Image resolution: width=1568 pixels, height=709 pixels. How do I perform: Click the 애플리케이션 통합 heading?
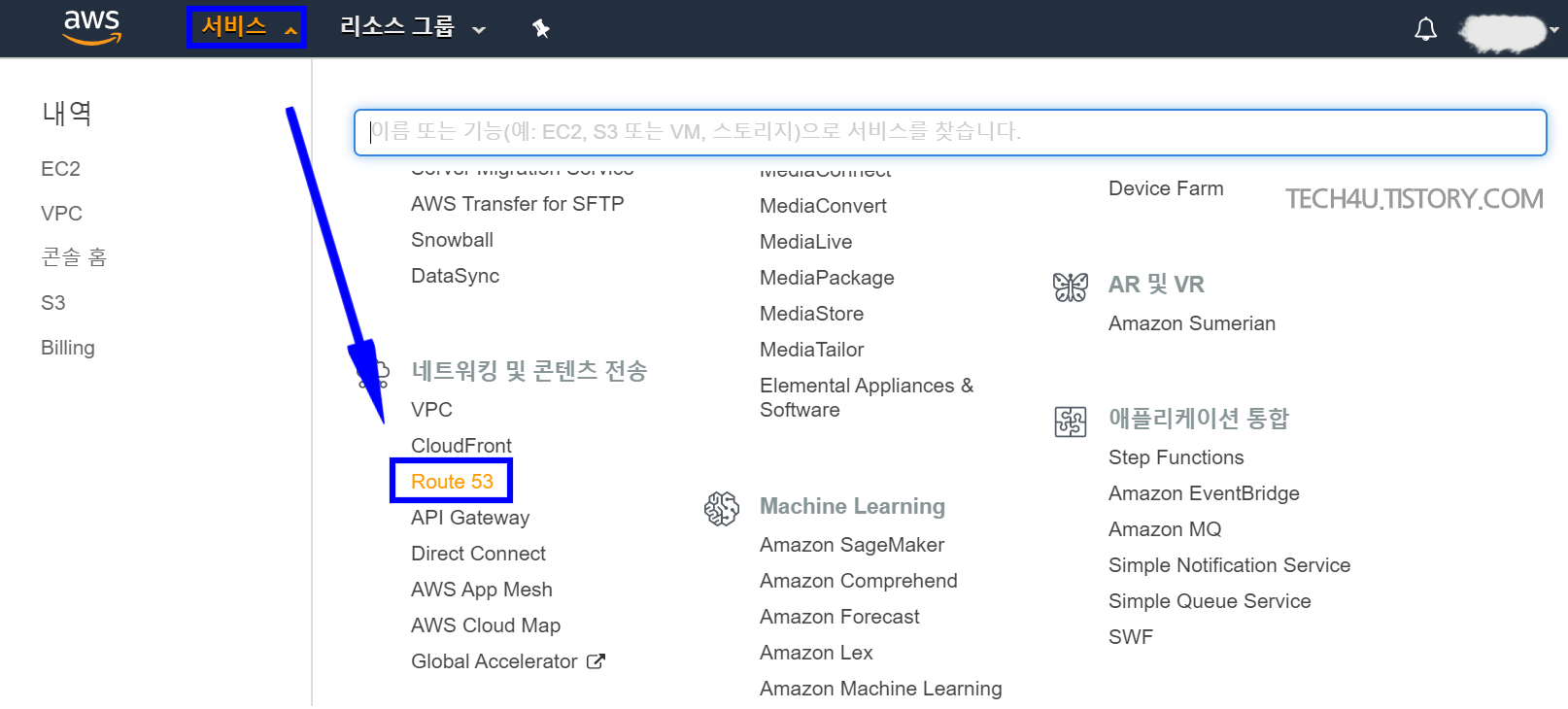1199,419
